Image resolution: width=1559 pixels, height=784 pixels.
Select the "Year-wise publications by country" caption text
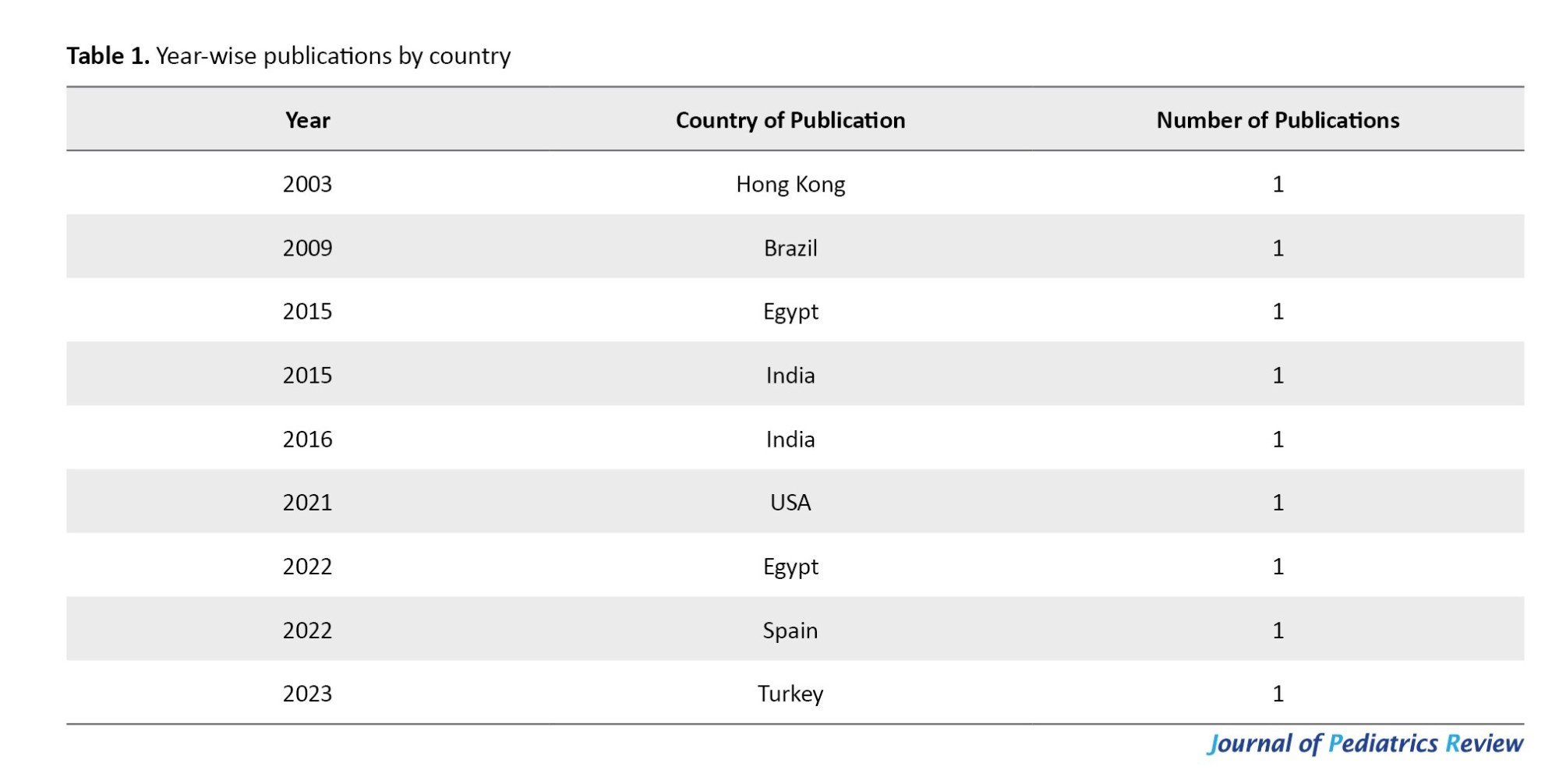[333, 56]
